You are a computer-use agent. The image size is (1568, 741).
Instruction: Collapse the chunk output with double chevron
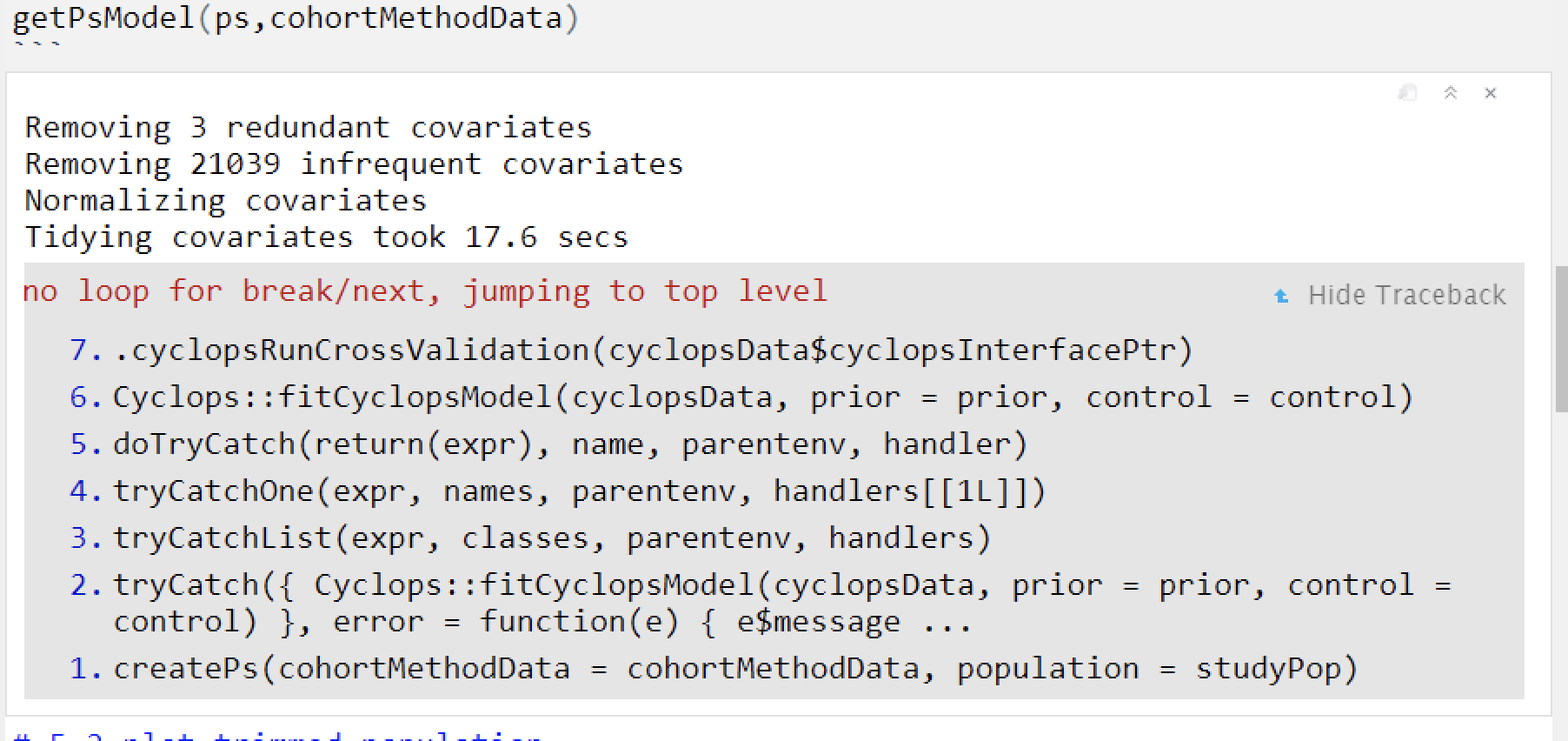1450,93
